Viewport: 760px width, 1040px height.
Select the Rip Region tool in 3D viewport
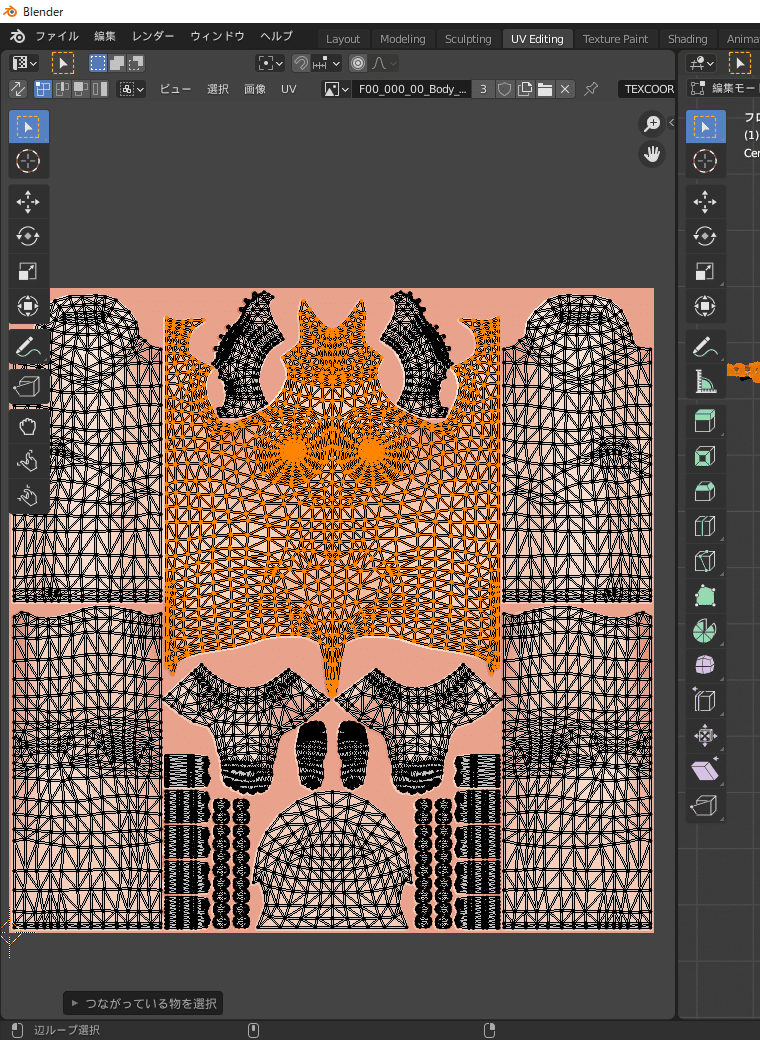[x=705, y=805]
